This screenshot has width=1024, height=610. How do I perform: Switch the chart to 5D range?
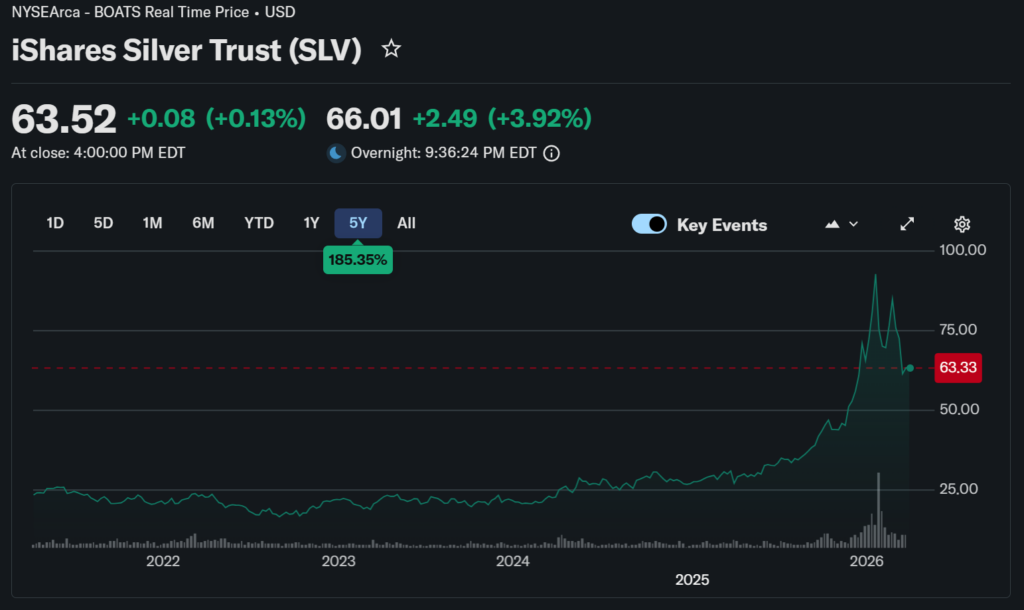(x=103, y=223)
